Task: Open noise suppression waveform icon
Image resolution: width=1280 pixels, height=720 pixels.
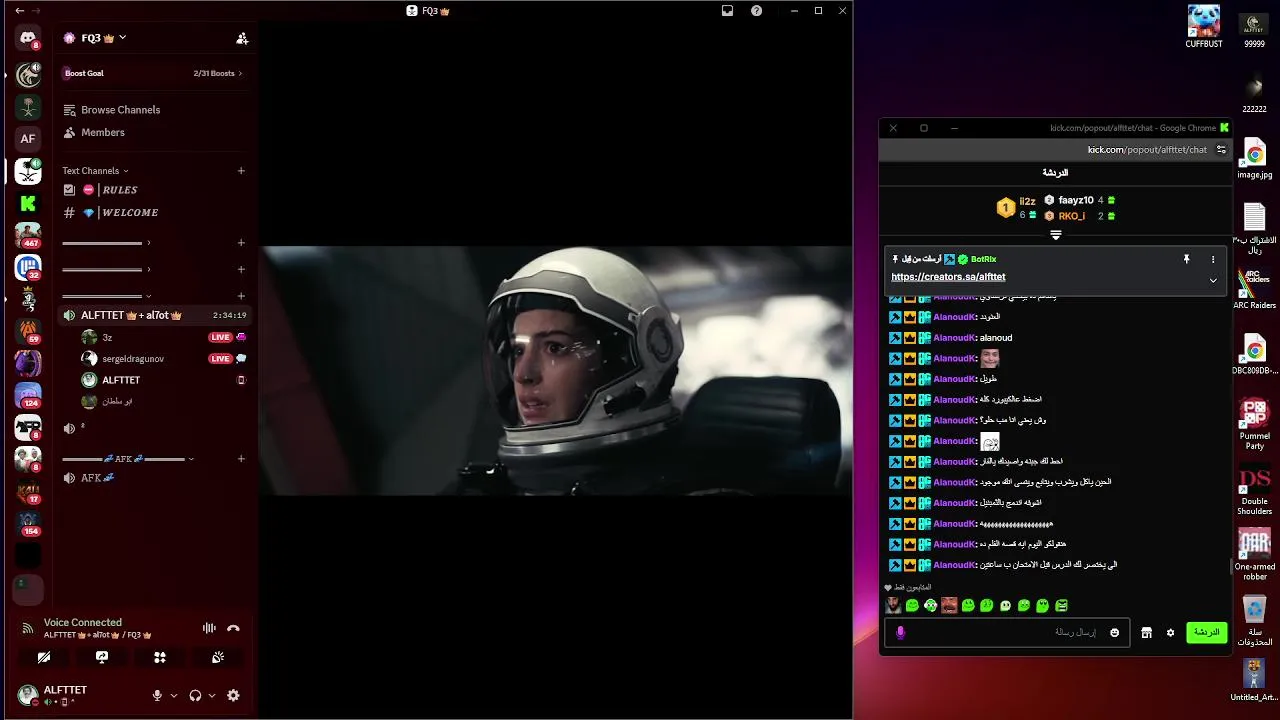Action: click(x=209, y=628)
